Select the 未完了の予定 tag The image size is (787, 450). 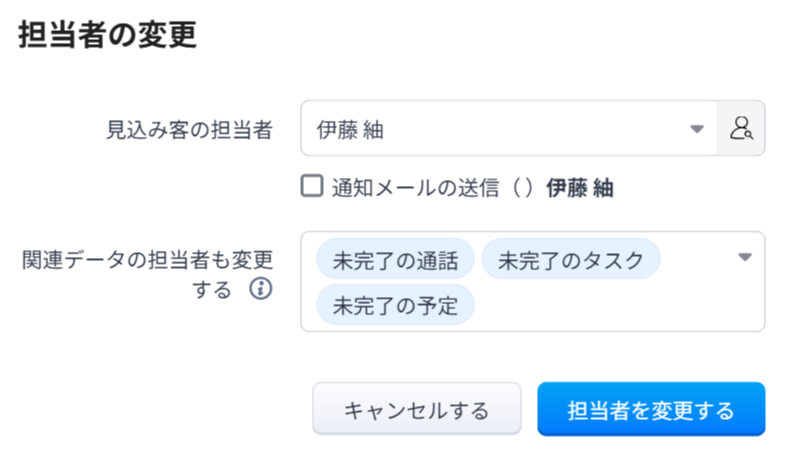(395, 305)
